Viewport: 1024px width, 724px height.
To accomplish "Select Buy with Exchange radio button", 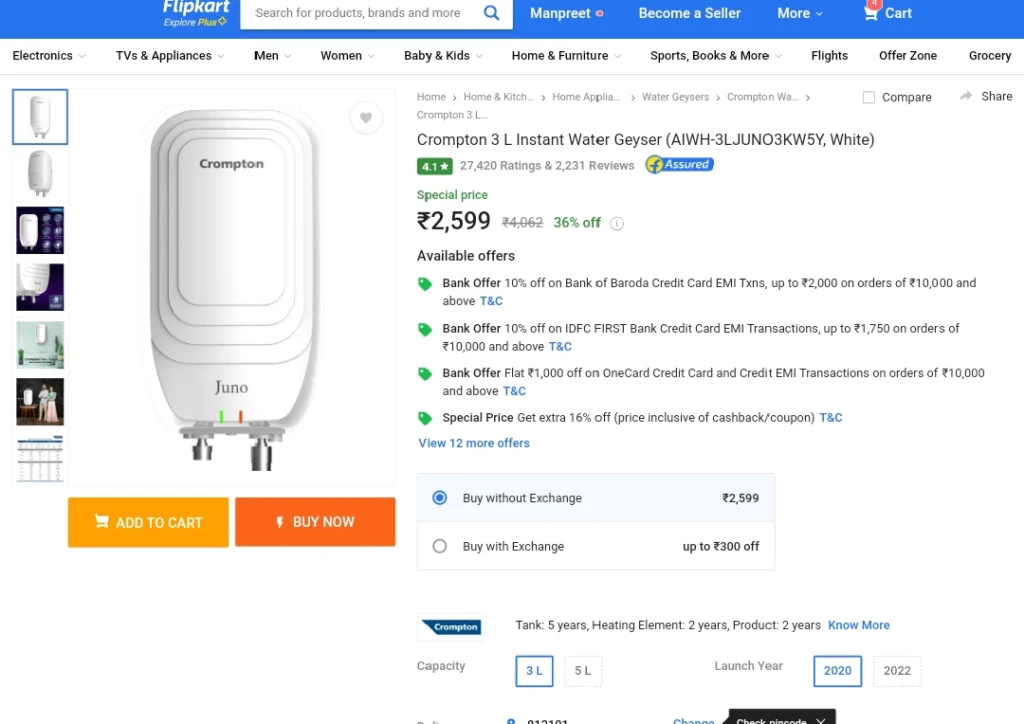I will click(440, 546).
